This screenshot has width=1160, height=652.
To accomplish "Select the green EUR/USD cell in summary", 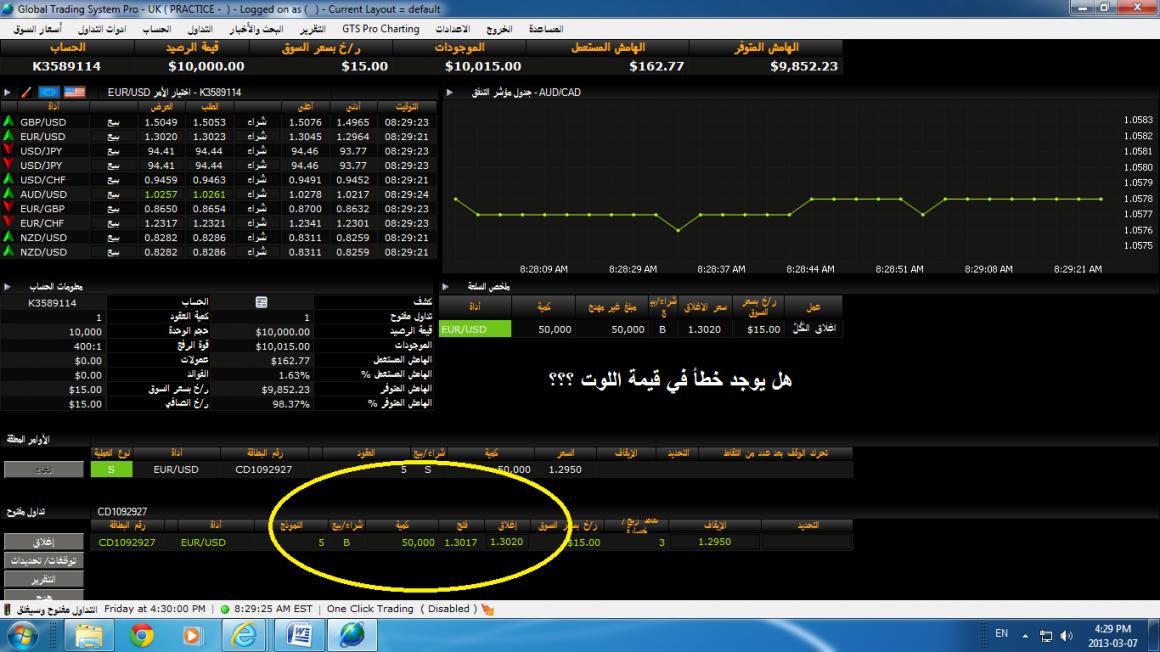I will tap(475, 329).
